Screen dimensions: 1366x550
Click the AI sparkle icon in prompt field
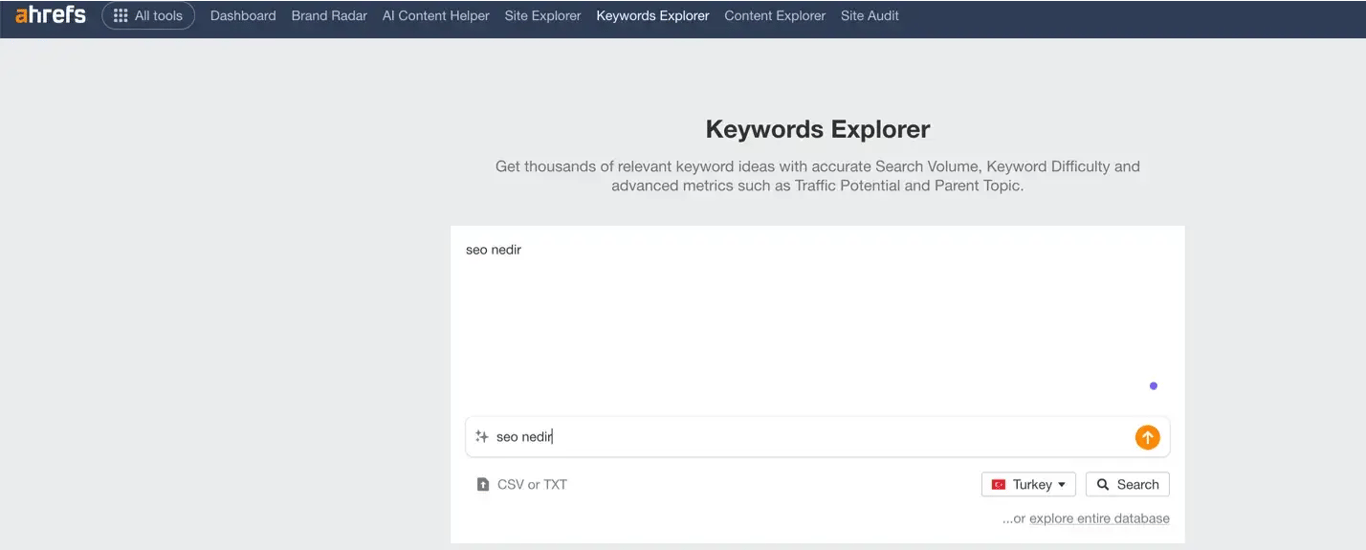482,437
